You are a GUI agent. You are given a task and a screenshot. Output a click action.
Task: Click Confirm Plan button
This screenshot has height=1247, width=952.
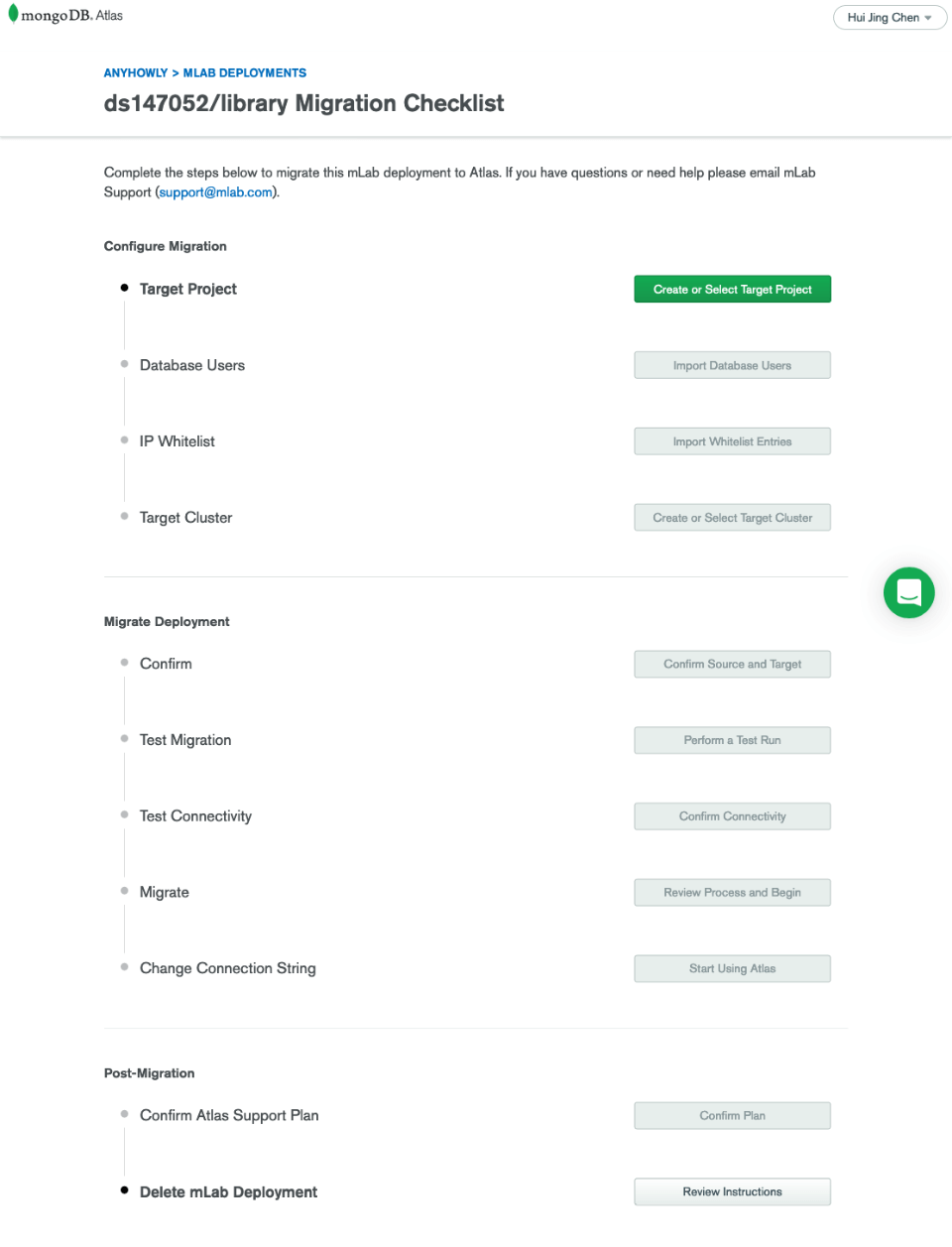733,1116
